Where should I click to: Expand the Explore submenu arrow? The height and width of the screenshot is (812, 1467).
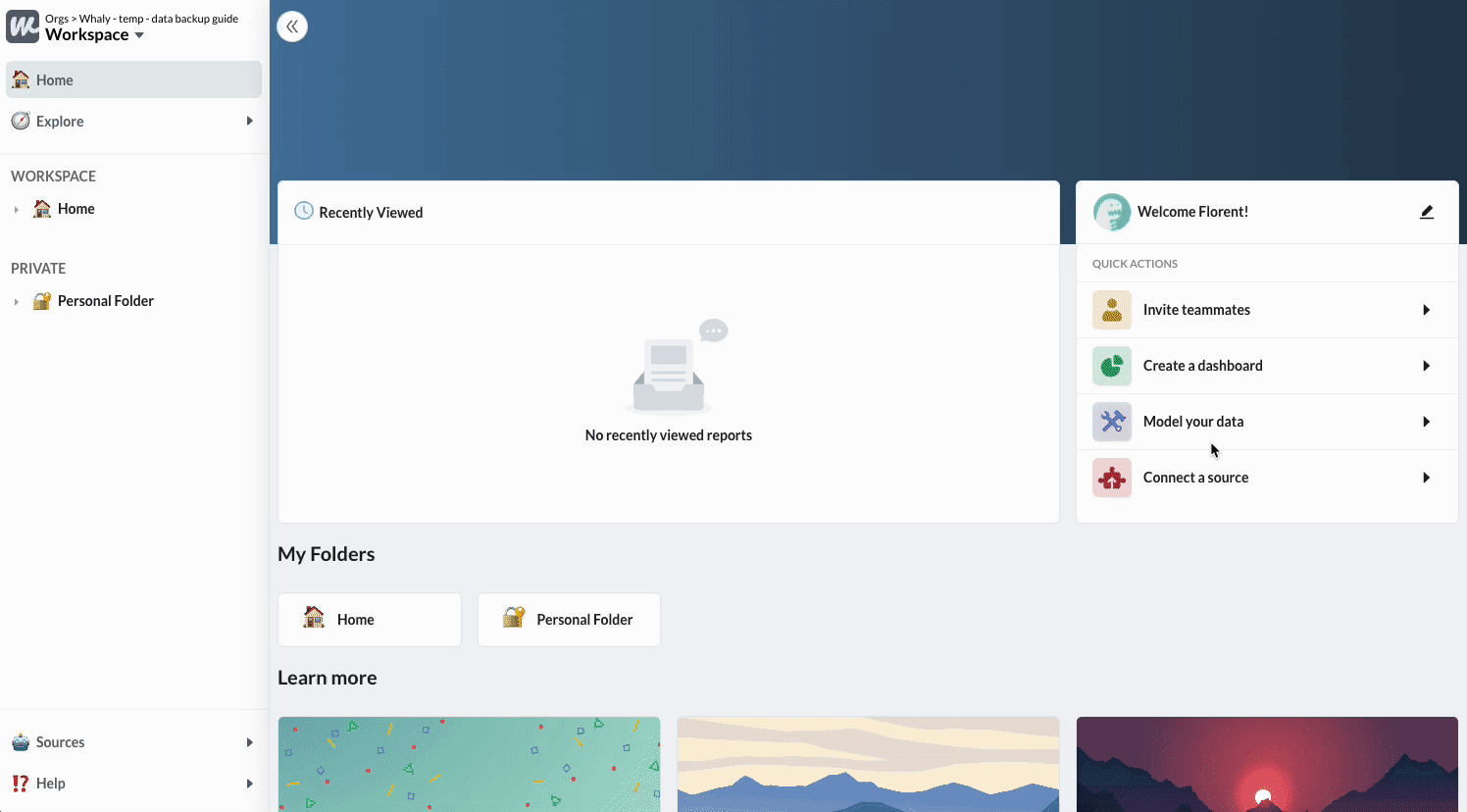[249, 122]
